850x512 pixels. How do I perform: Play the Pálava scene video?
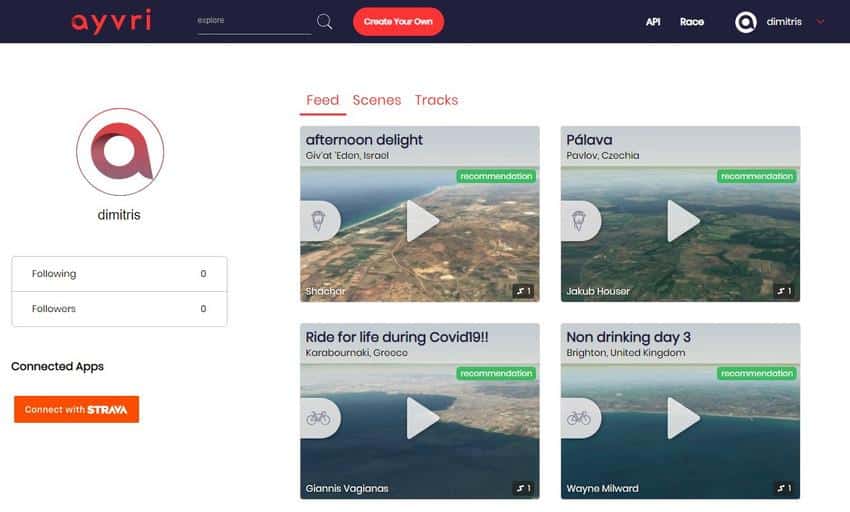(x=683, y=221)
